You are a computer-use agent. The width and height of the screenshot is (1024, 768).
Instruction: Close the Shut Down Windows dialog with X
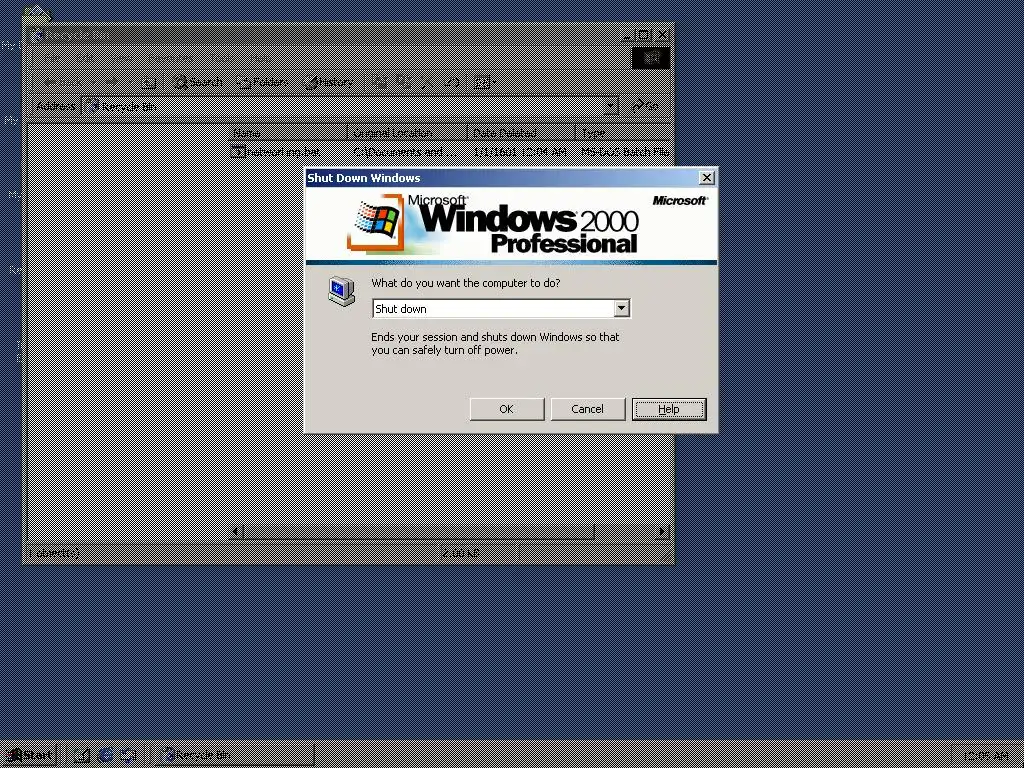(706, 178)
